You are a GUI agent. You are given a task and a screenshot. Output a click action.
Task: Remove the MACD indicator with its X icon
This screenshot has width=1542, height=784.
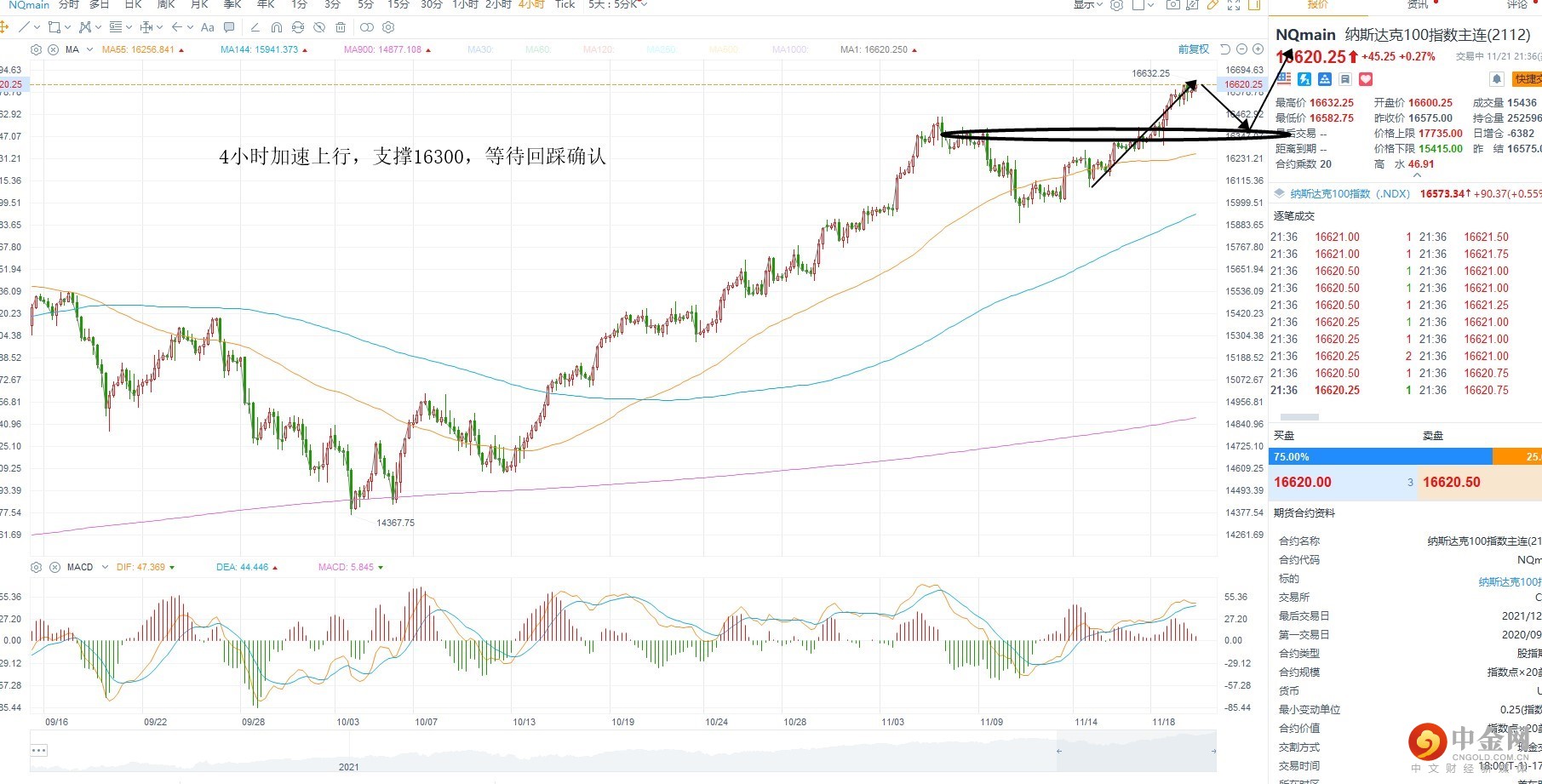click(54, 567)
